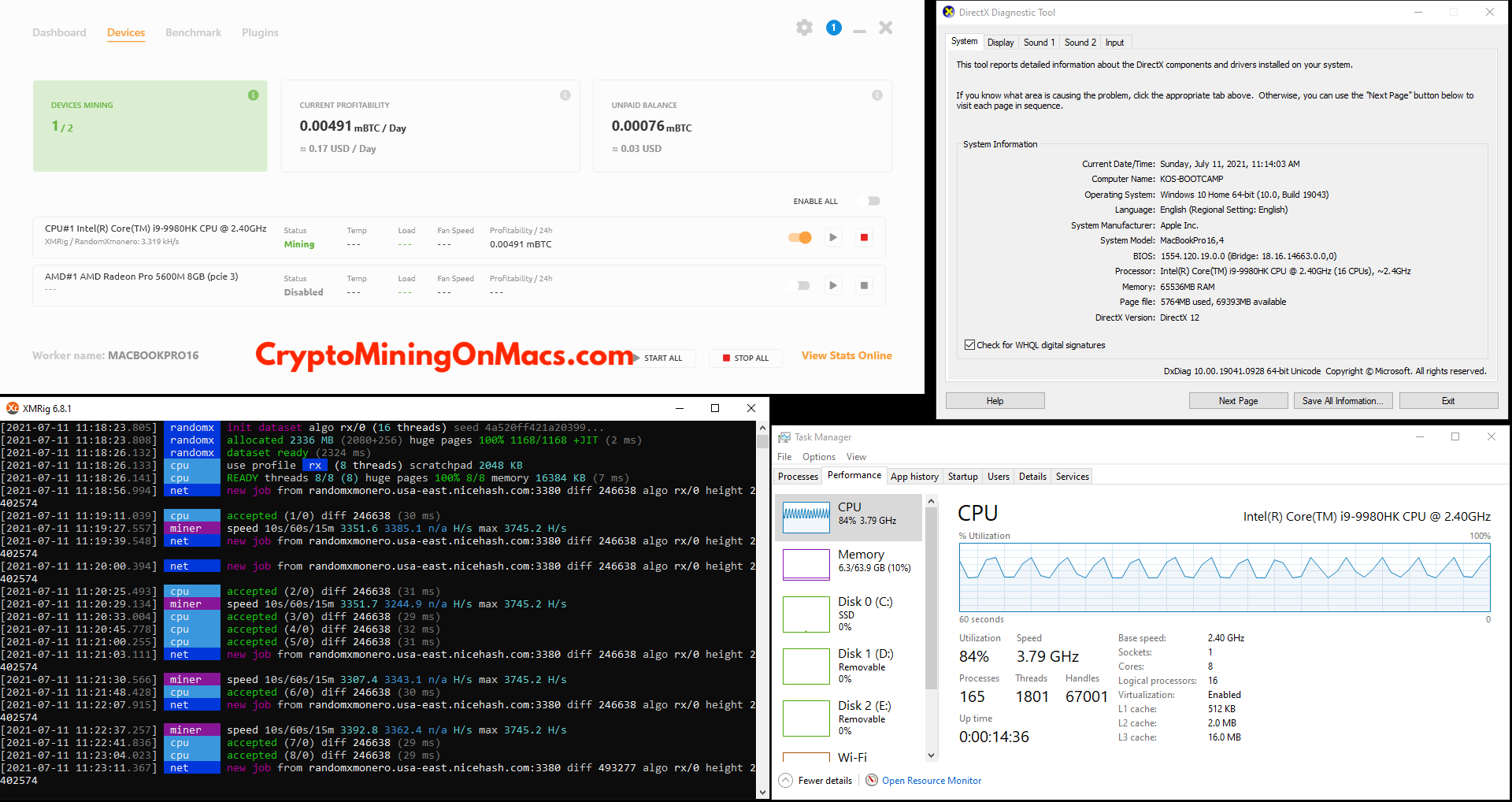Click info icon on Devices Mining card
The image size is (1512, 802).
tap(254, 95)
